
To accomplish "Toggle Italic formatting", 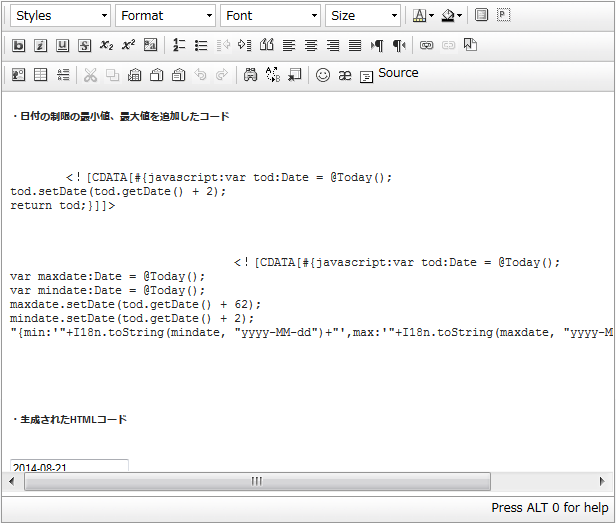I will [x=40, y=46].
